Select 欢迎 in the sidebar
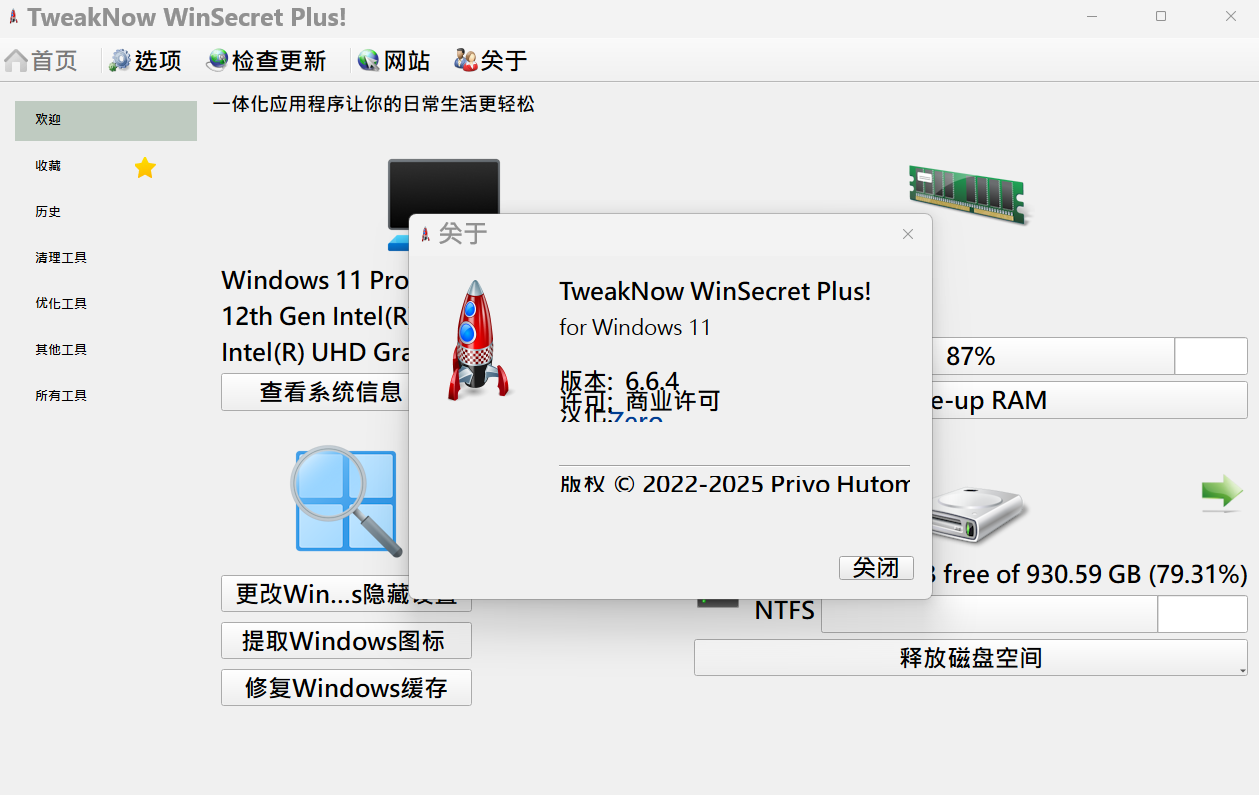The height and width of the screenshot is (795, 1259). (106, 120)
